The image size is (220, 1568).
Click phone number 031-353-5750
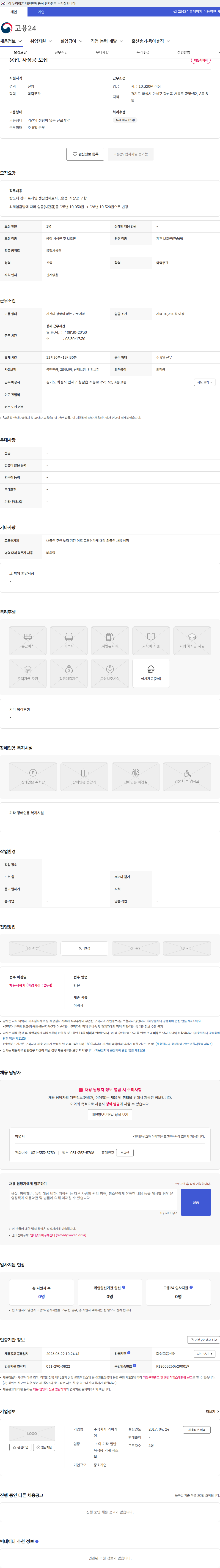[x=43, y=1153]
